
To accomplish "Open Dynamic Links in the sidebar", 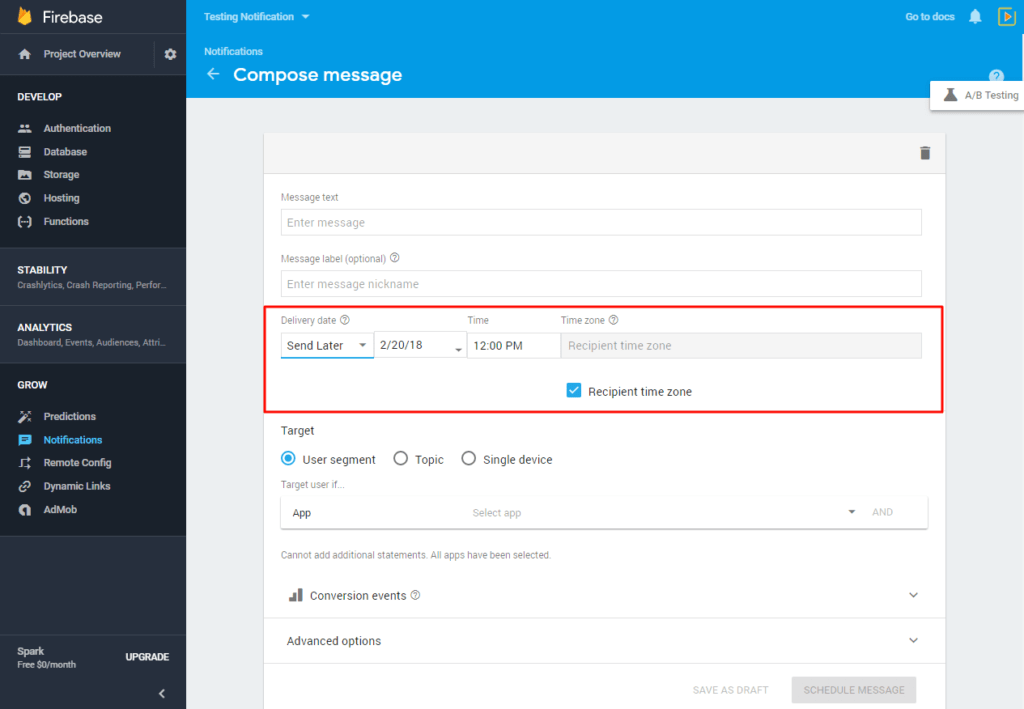I will click(x=77, y=486).
